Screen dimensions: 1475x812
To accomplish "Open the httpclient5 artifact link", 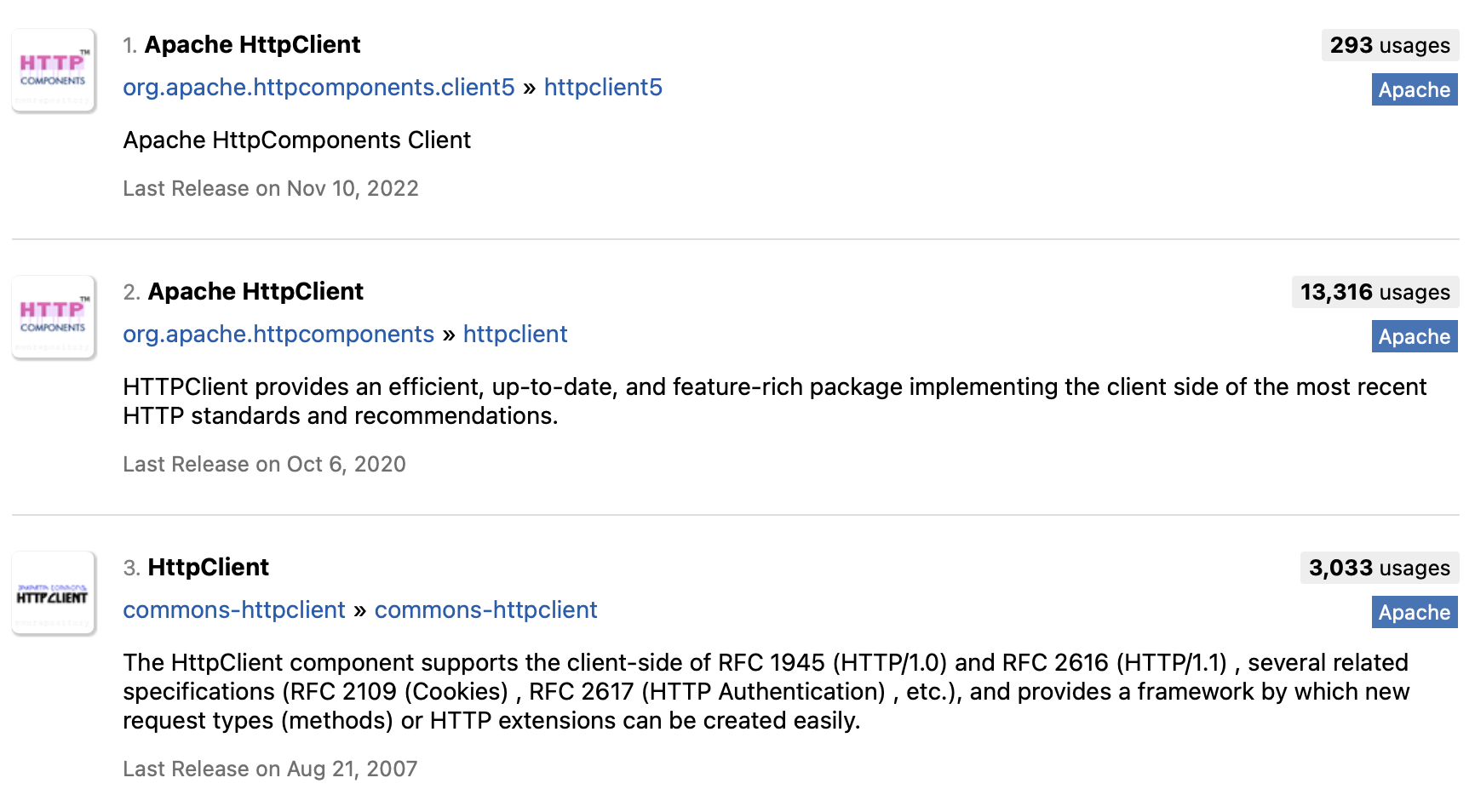I will click(x=604, y=87).
